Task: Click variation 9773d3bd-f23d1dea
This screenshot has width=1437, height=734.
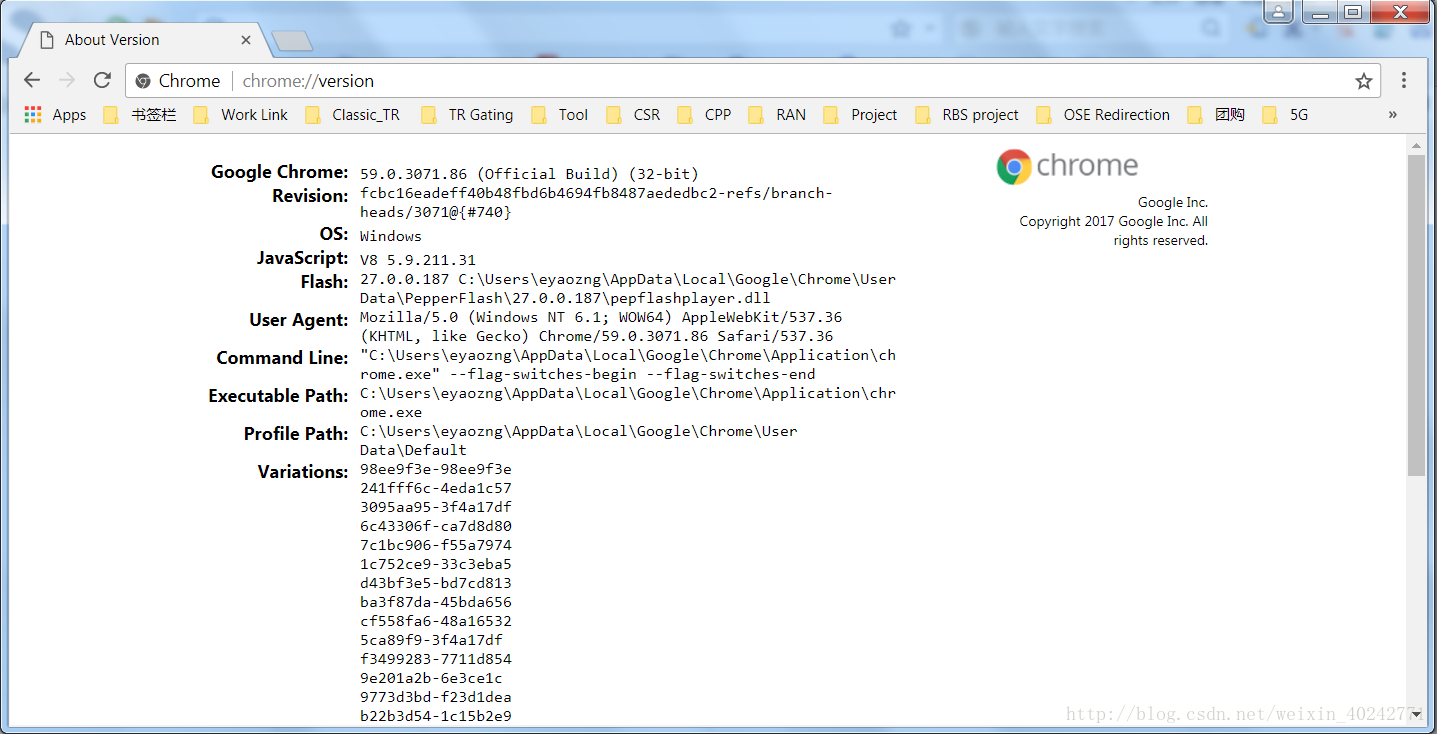Action: pyautogui.click(x=436, y=697)
